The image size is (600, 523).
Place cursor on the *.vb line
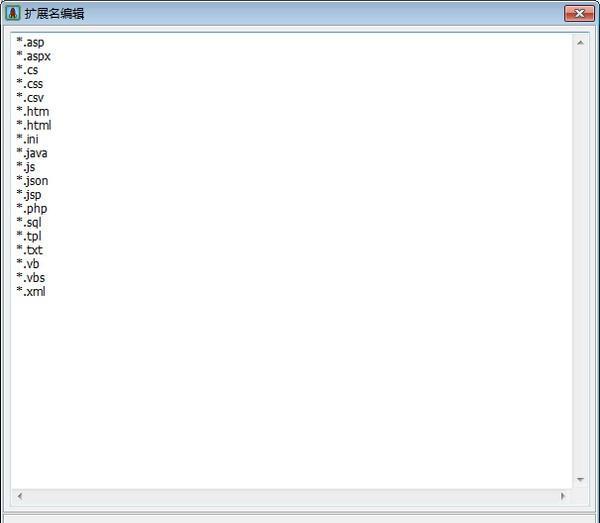coord(28,264)
